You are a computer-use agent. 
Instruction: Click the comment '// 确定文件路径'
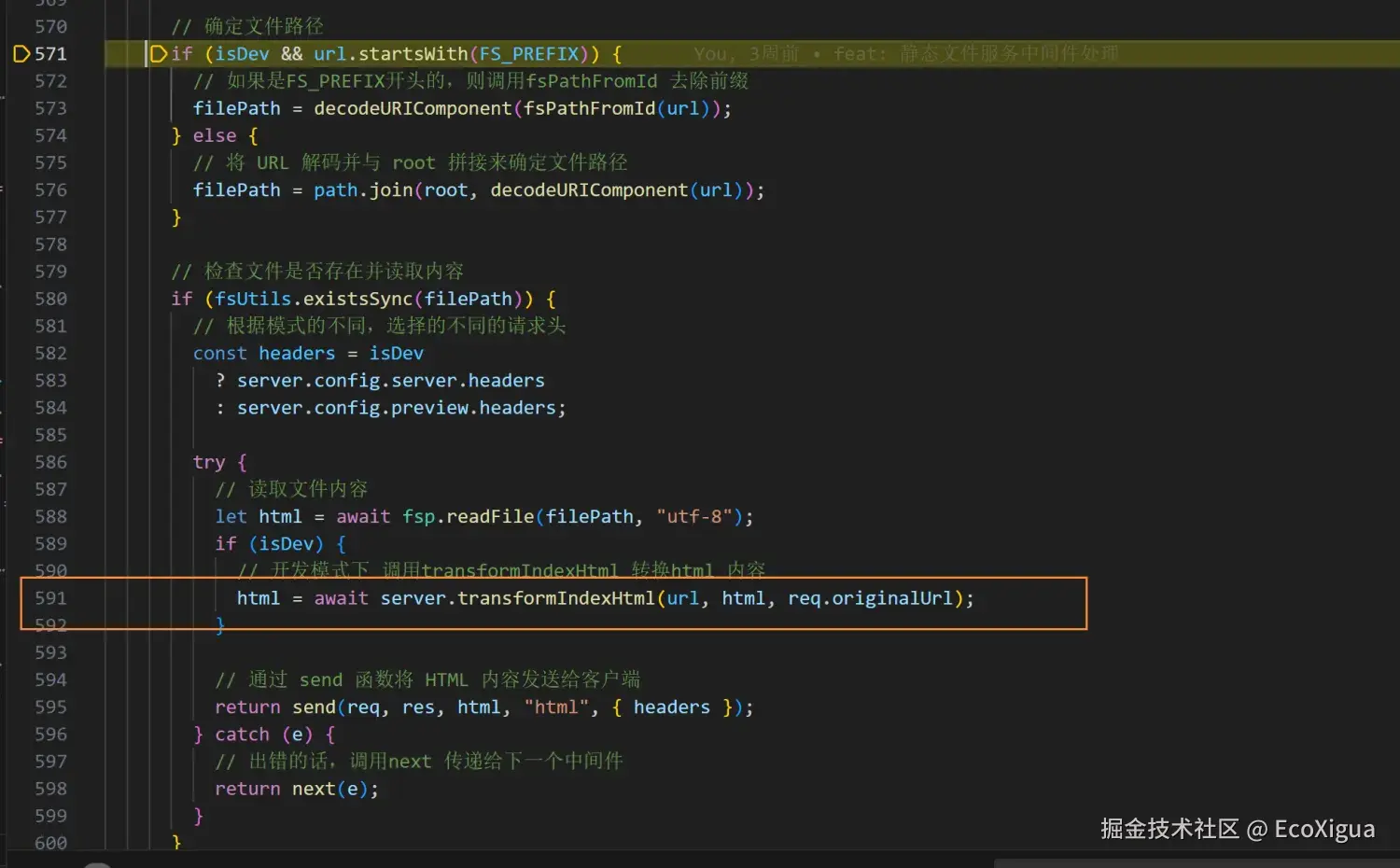click(x=247, y=27)
